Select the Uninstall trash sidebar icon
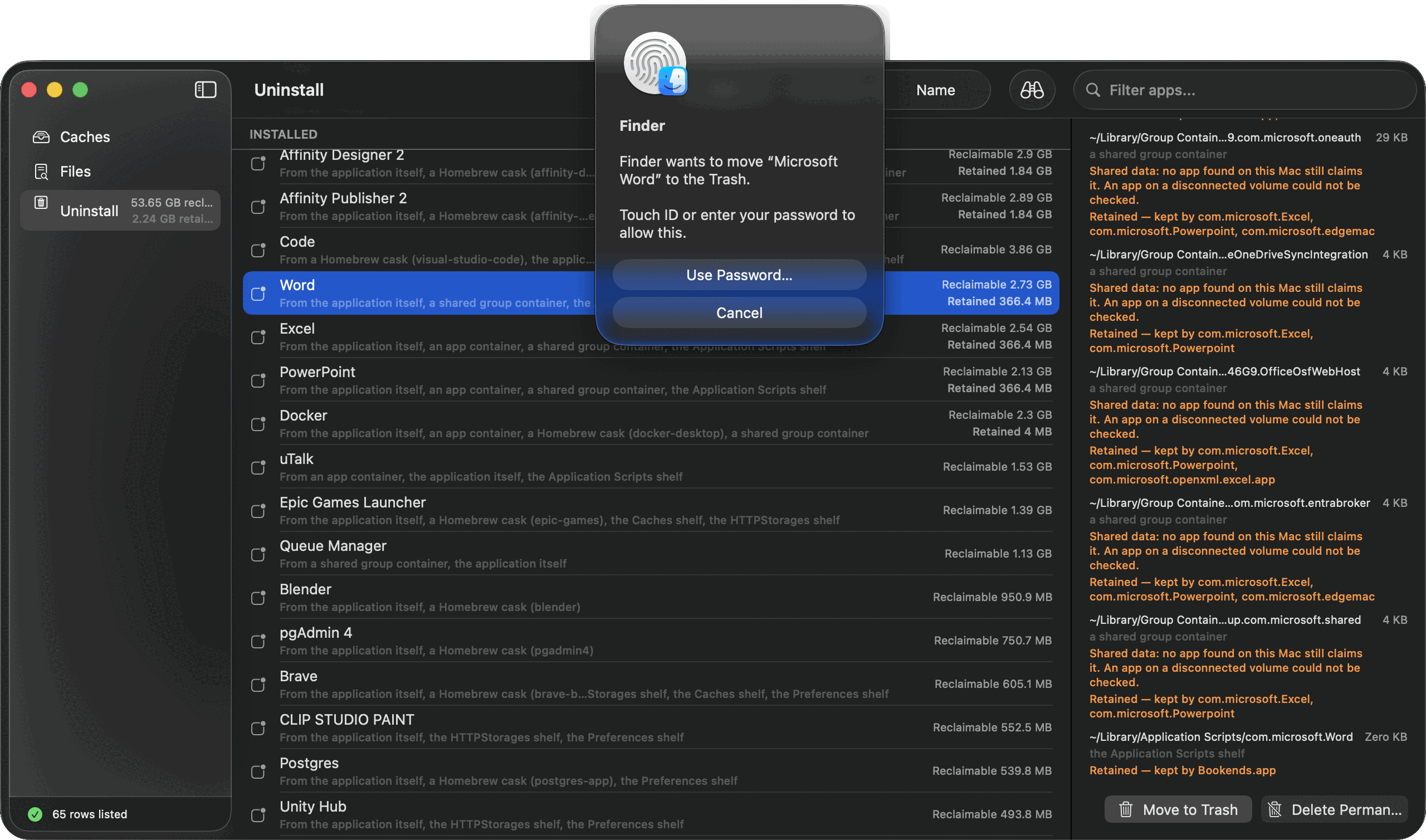 click(41, 203)
